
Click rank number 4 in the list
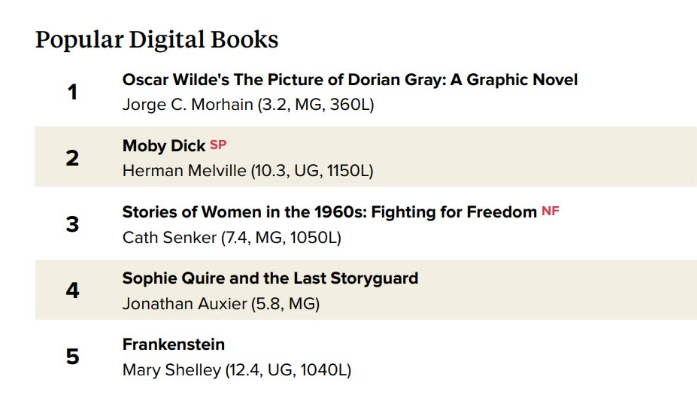tap(72, 291)
